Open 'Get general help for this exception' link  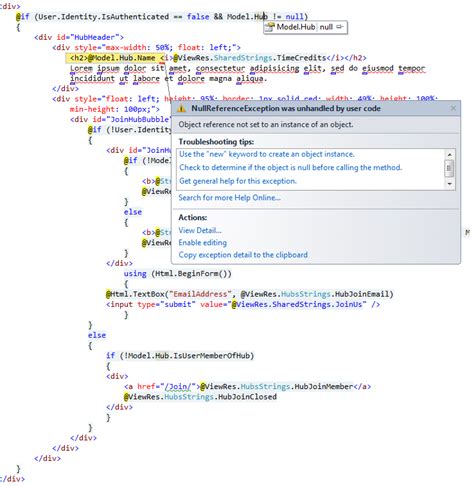click(x=238, y=181)
